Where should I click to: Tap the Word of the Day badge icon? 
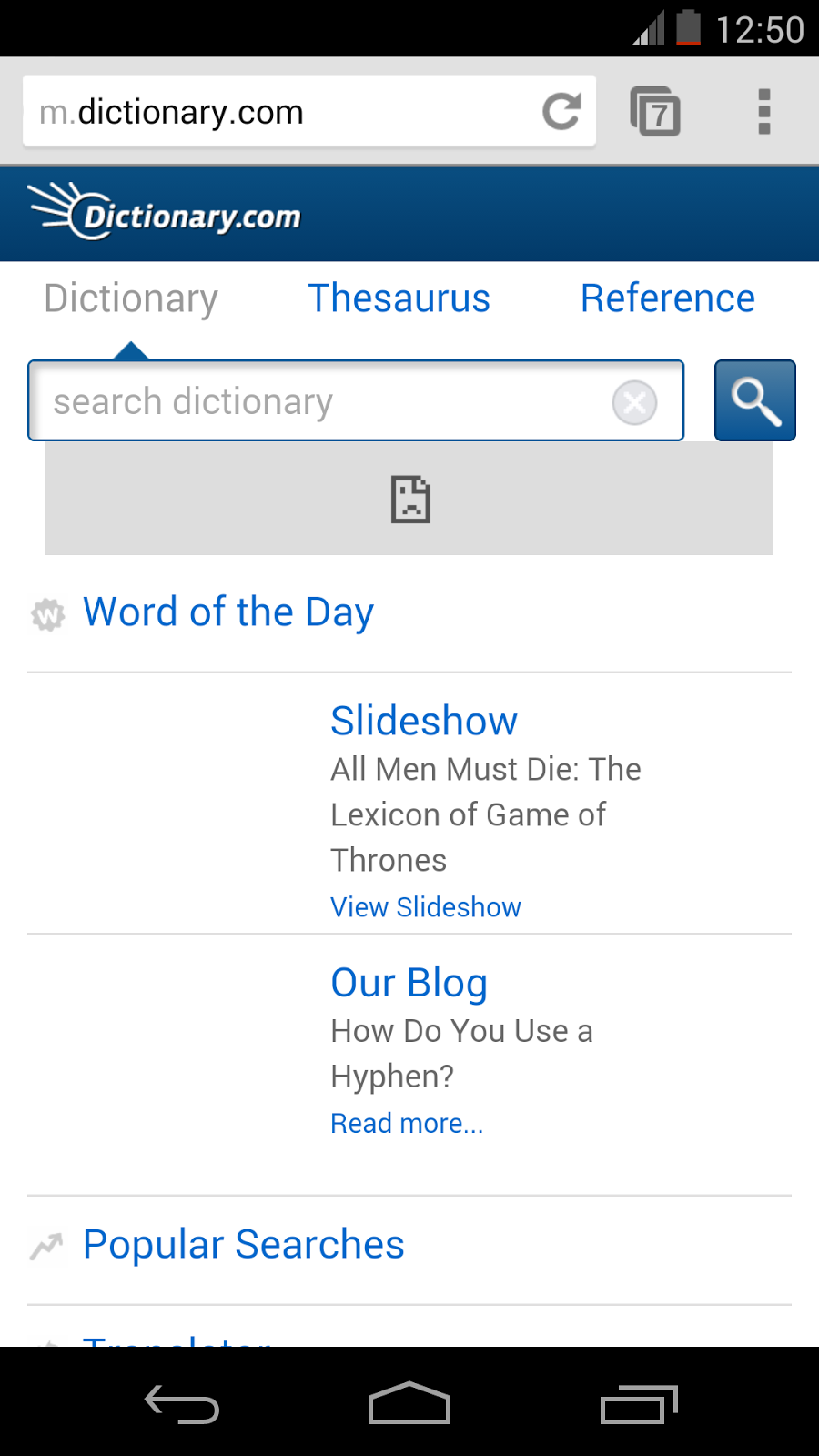tap(48, 614)
